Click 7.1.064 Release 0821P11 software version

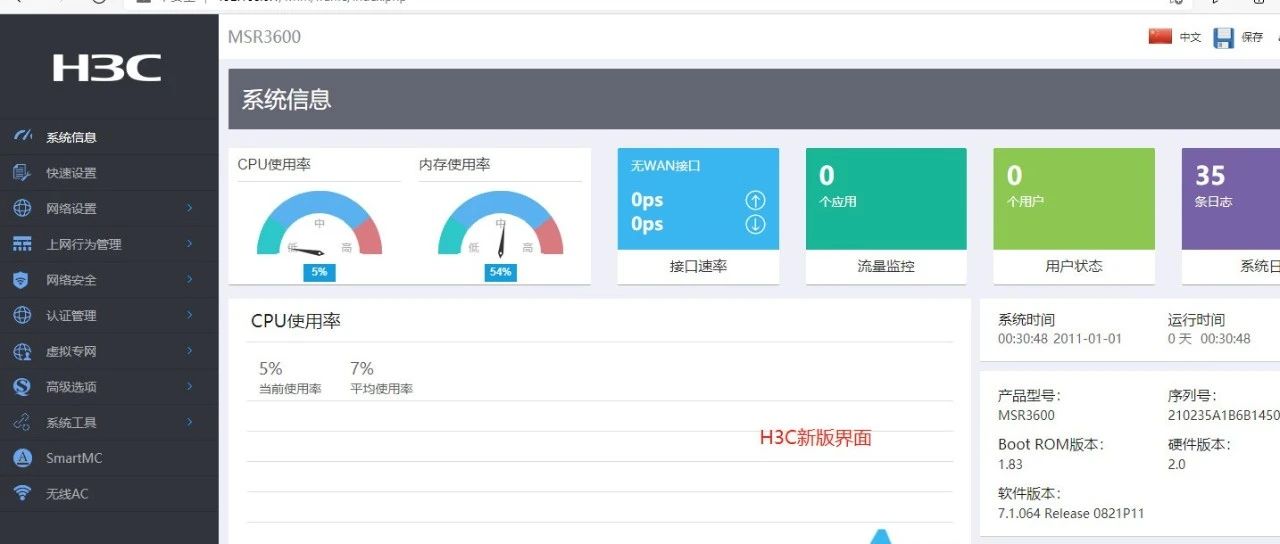pos(1071,513)
